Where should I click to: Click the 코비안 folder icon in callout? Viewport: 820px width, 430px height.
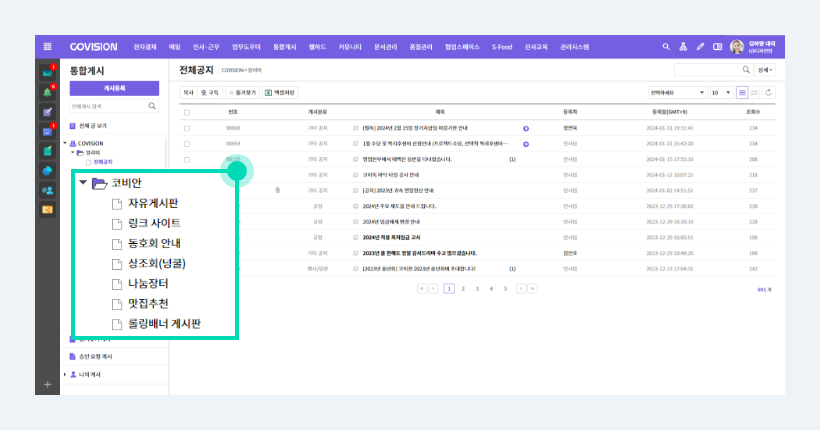click(99, 183)
